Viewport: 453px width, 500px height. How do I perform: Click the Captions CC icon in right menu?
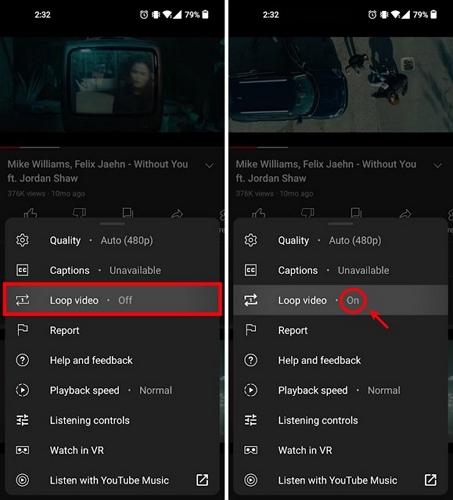click(251, 270)
